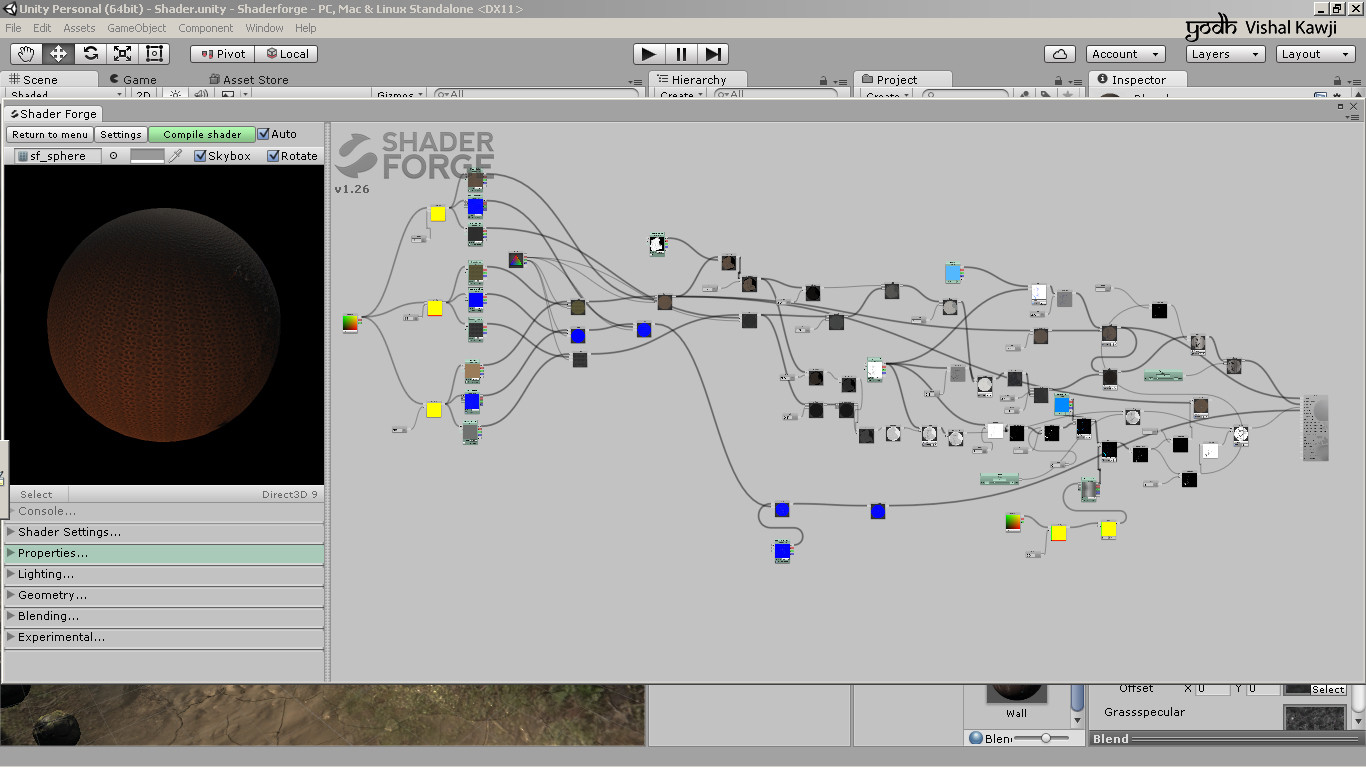The height and width of the screenshot is (768, 1366).
Task: Click the 3D shader preview sphere
Action: point(163,327)
